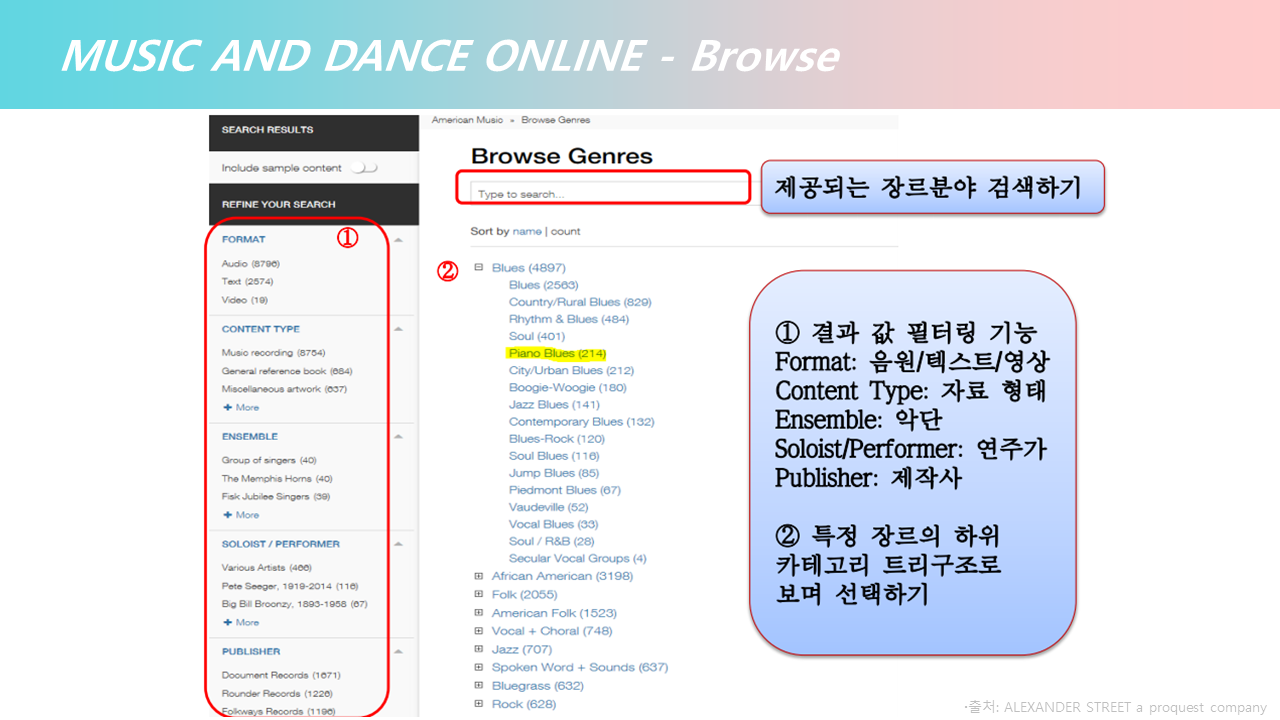Filter by Pete Seeger performer
The width and height of the screenshot is (1280, 720).
290,586
